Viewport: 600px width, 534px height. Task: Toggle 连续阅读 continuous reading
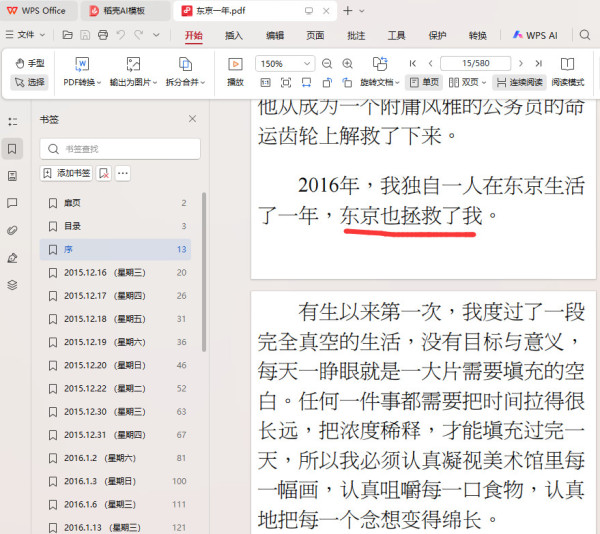point(519,82)
